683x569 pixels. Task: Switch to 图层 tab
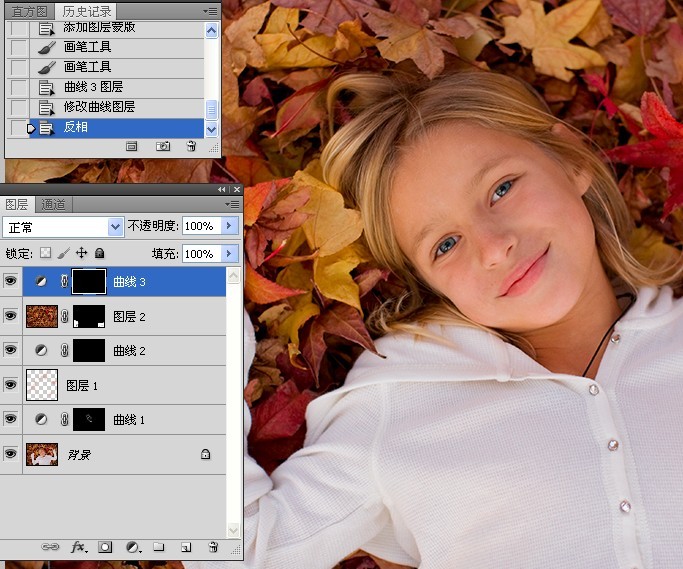pos(17,204)
